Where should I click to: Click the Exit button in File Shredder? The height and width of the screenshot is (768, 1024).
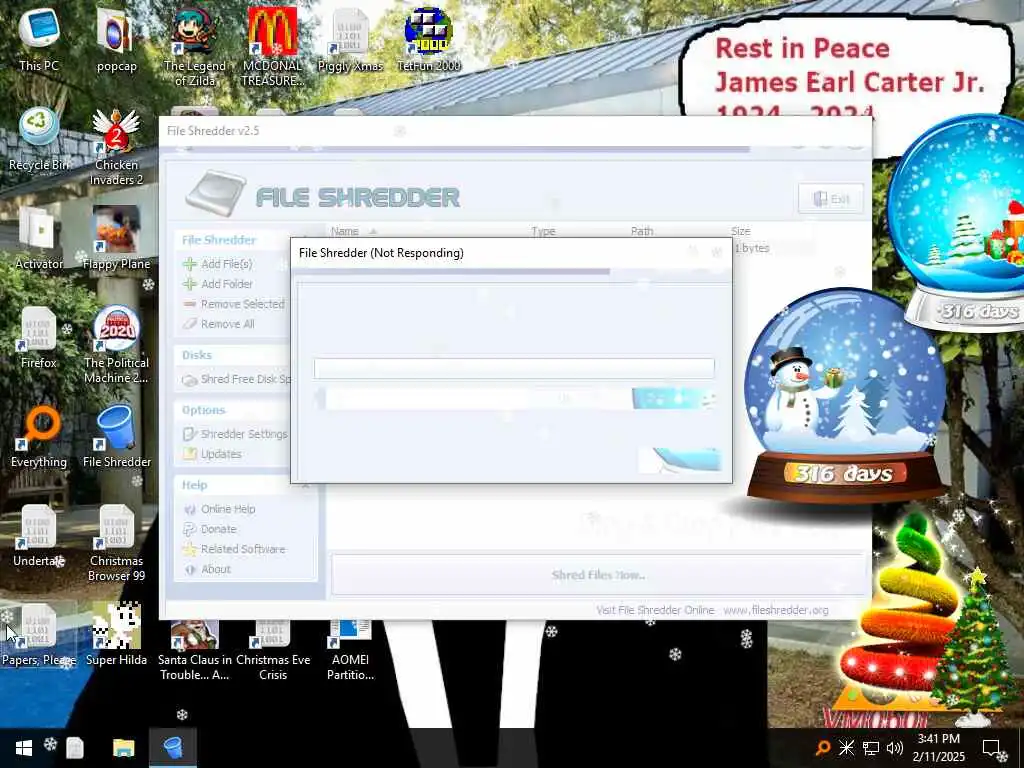(831, 199)
